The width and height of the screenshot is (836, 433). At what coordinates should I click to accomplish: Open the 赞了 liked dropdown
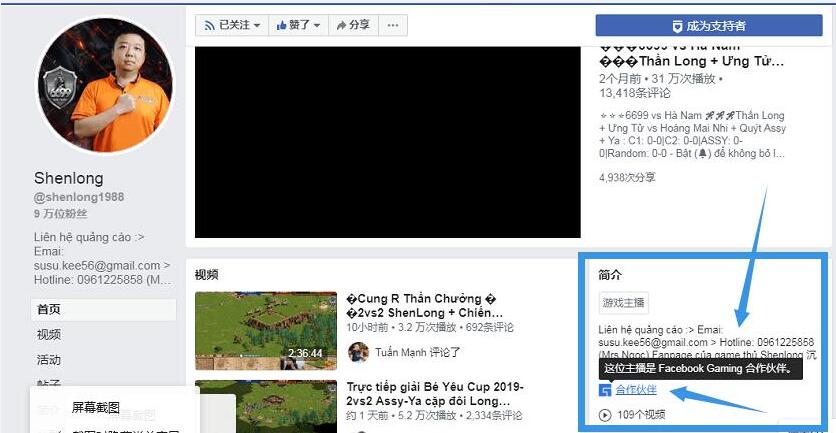(299, 25)
